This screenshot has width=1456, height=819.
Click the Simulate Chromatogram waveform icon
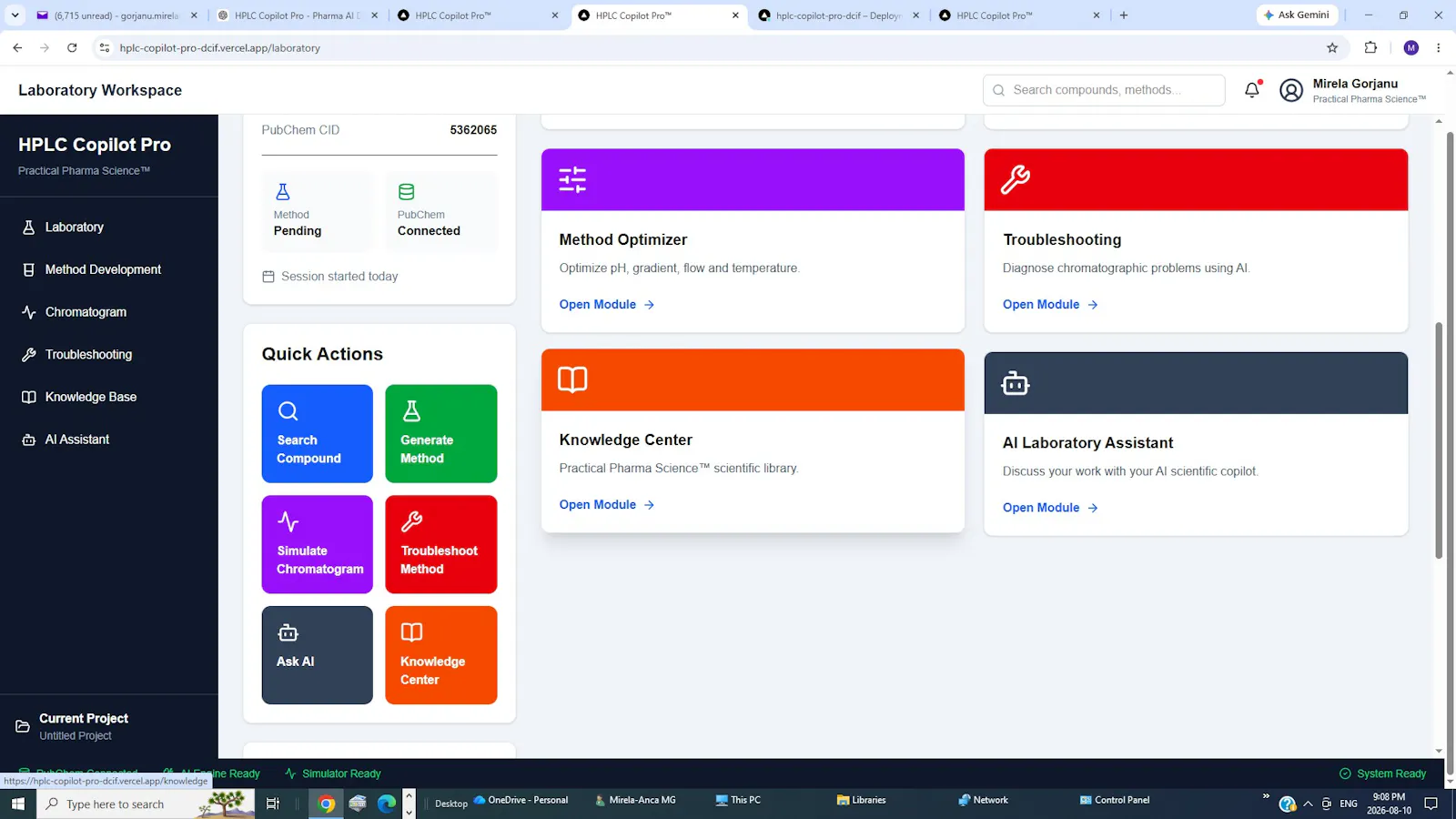pyautogui.click(x=288, y=522)
